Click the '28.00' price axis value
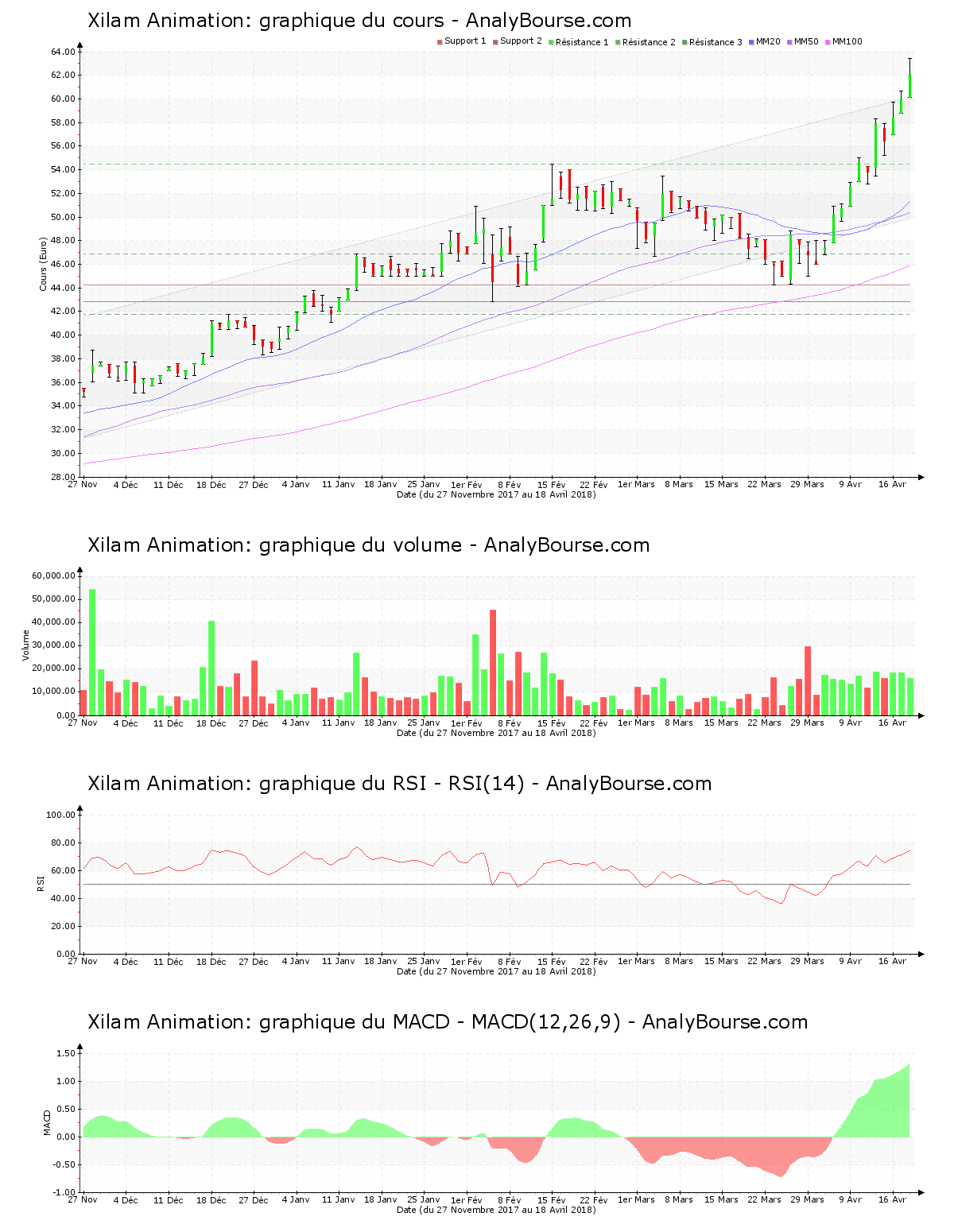The height and width of the screenshot is (1232, 954). 63,477
